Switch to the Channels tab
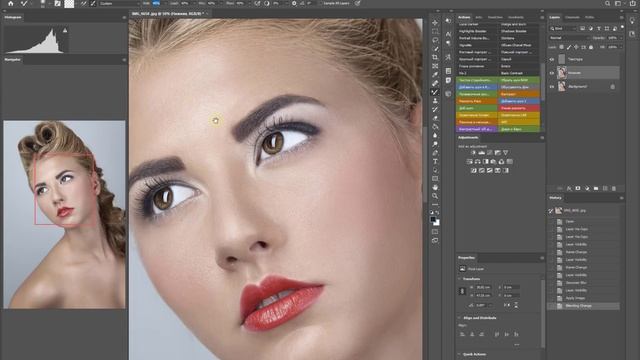The height and width of the screenshot is (360, 640). (x=572, y=18)
